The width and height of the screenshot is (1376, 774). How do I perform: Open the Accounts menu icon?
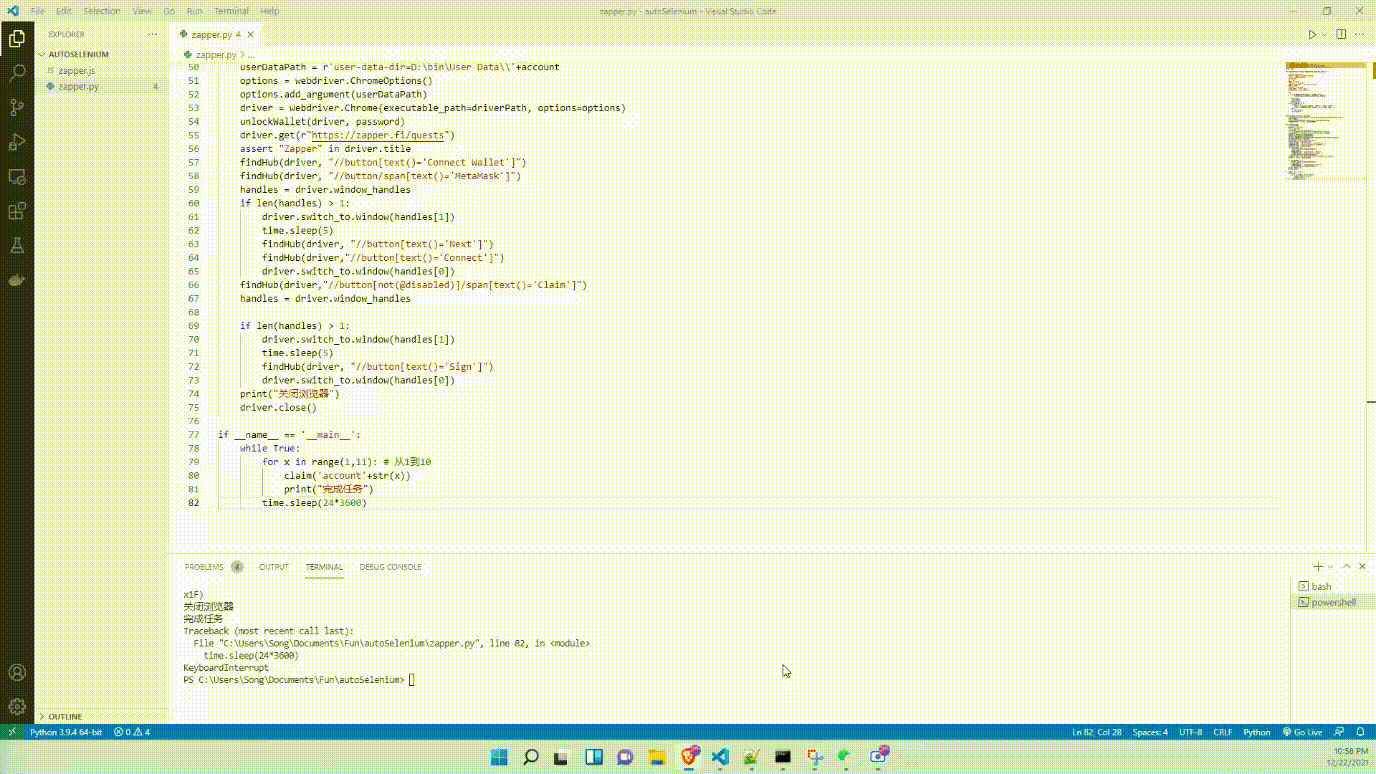click(17, 672)
